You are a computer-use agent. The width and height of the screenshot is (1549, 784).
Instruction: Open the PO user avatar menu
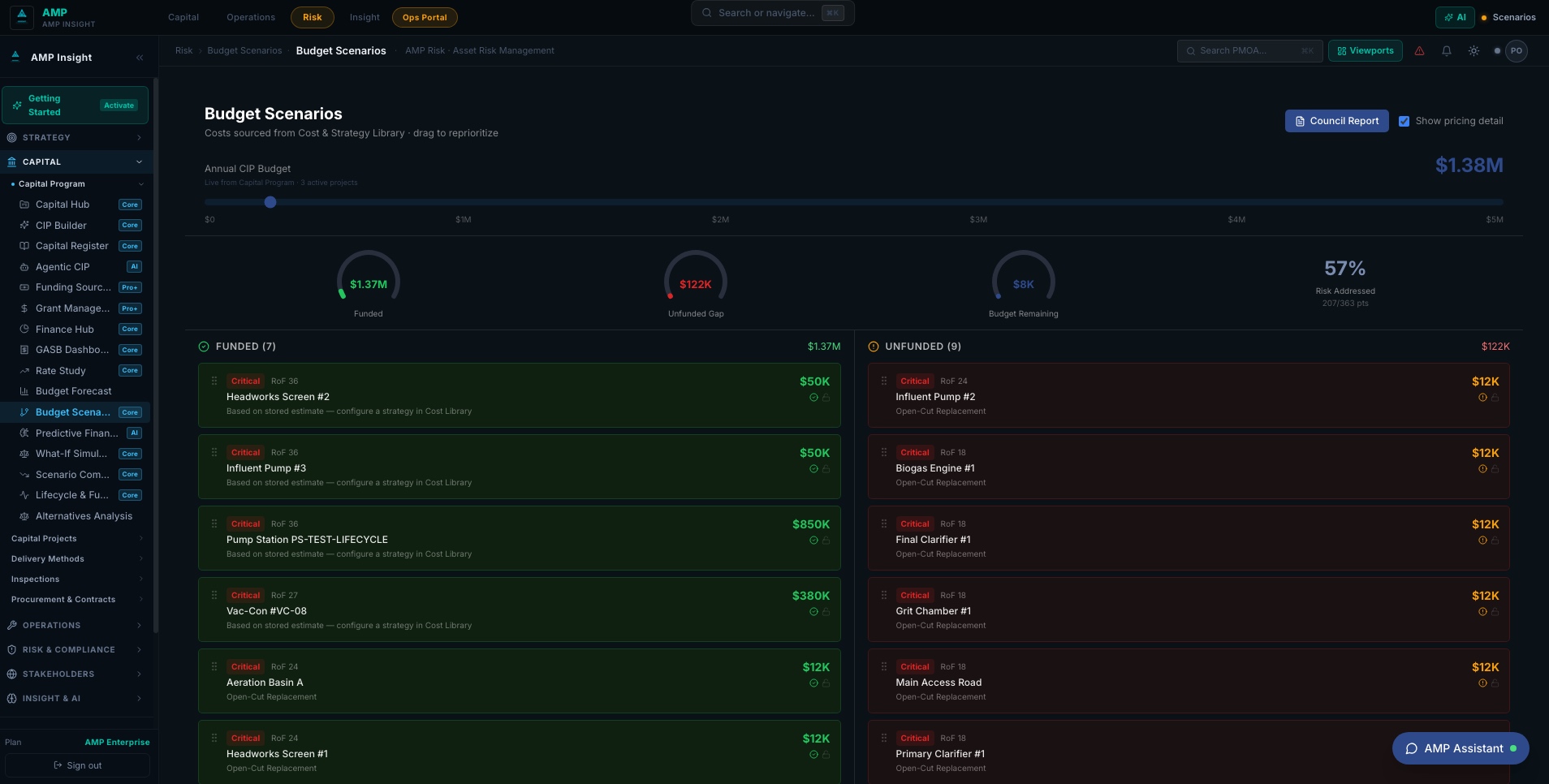coord(1516,50)
